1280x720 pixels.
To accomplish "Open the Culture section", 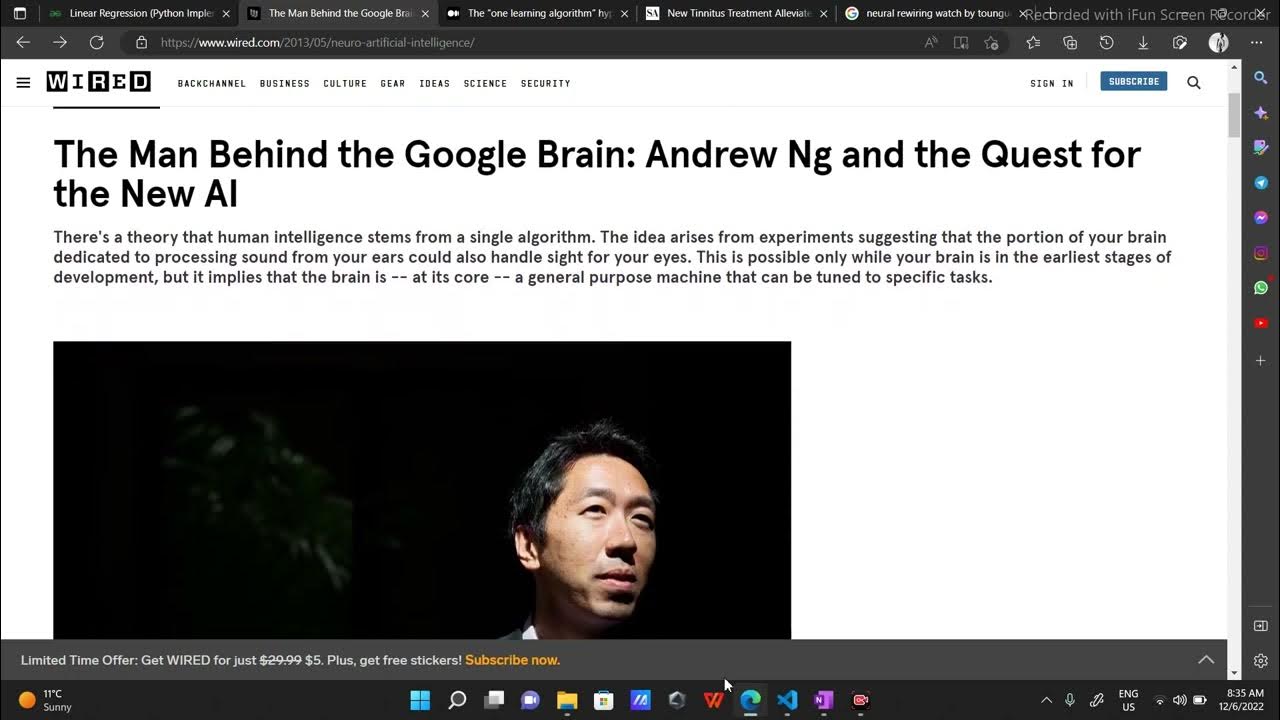I will click(345, 83).
